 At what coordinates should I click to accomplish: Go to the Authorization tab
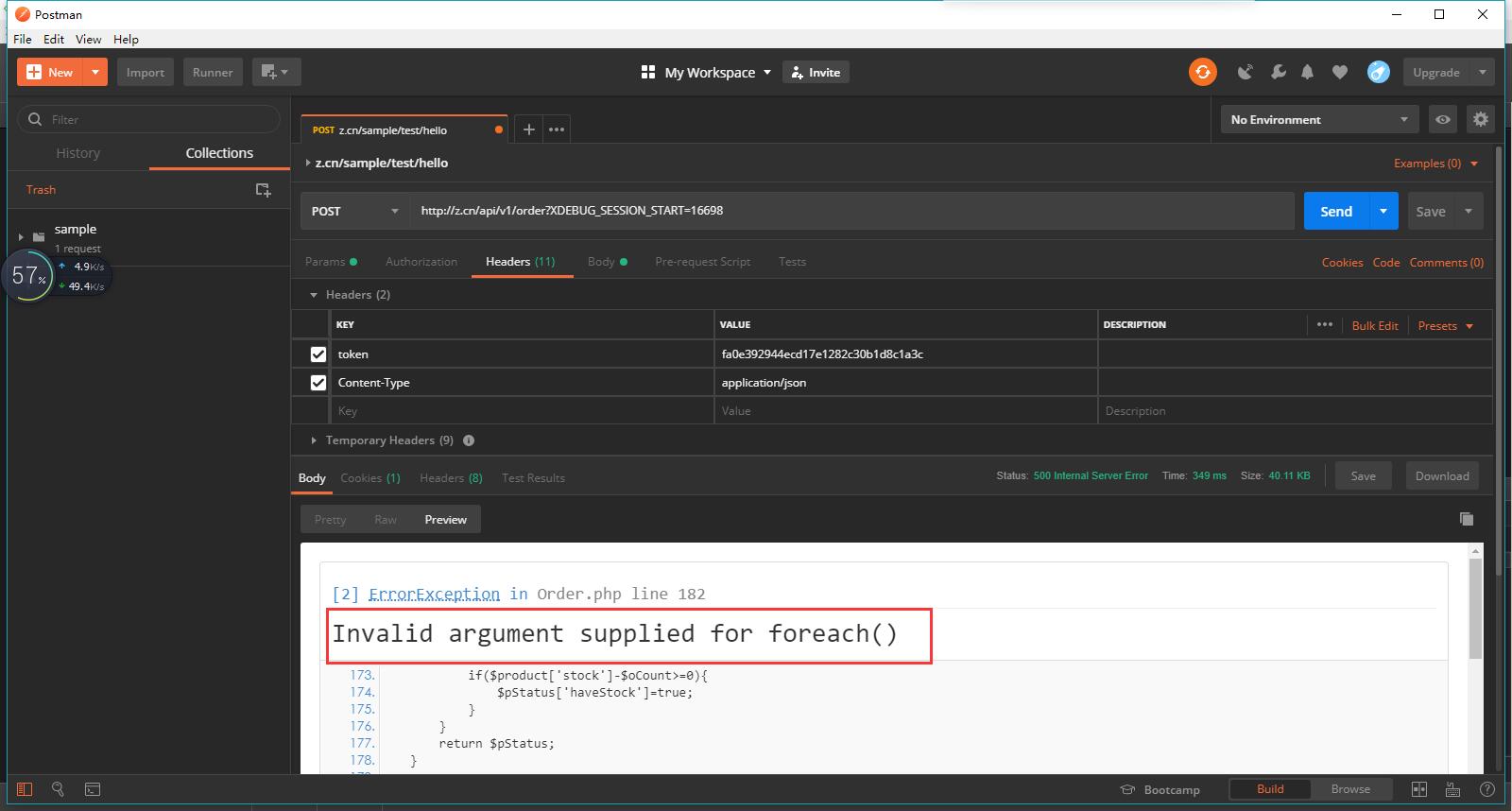coord(421,262)
